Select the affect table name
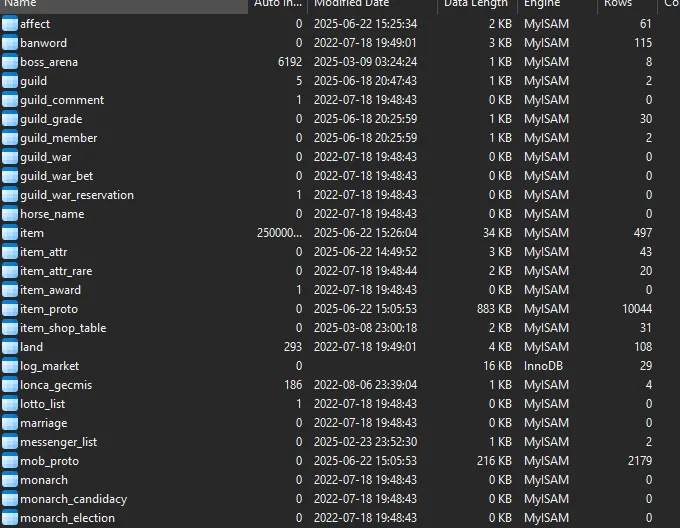Screen dimensions: 680x528 35,24
